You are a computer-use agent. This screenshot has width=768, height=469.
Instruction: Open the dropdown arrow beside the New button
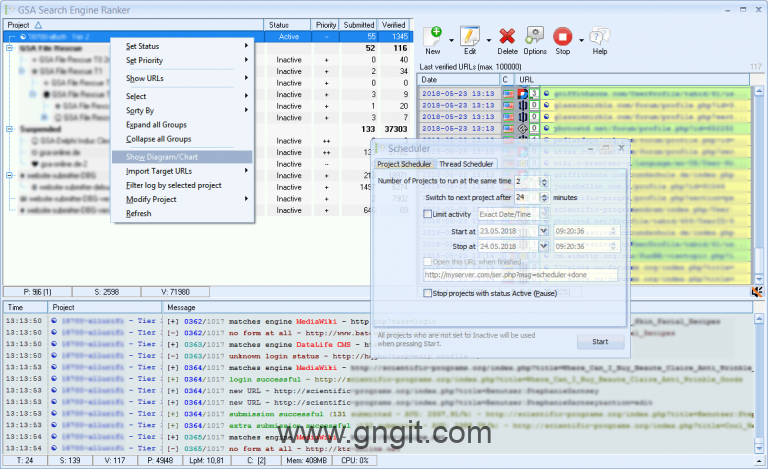[452, 42]
